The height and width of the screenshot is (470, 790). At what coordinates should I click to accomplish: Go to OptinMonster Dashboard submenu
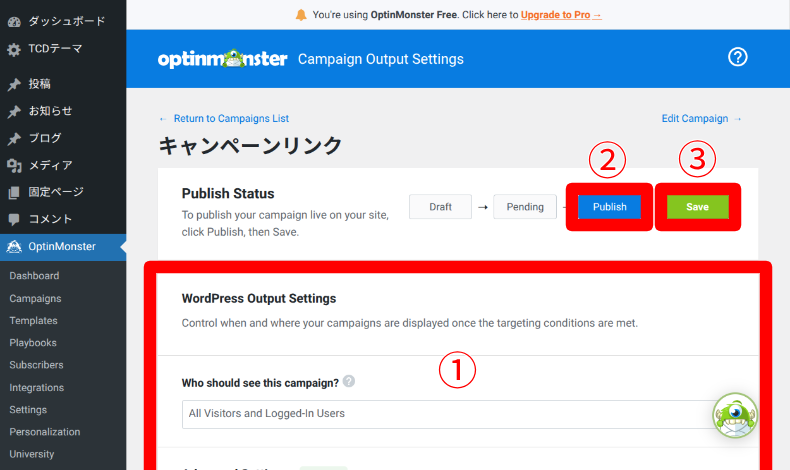coord(34,276)
